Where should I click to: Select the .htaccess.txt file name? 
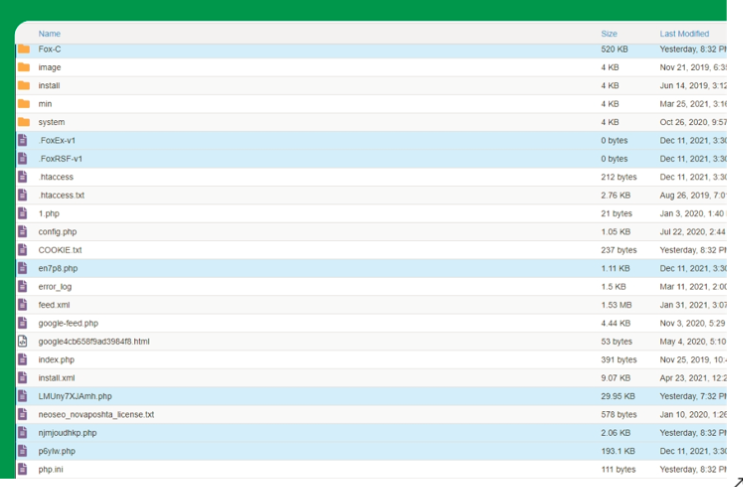62,195
